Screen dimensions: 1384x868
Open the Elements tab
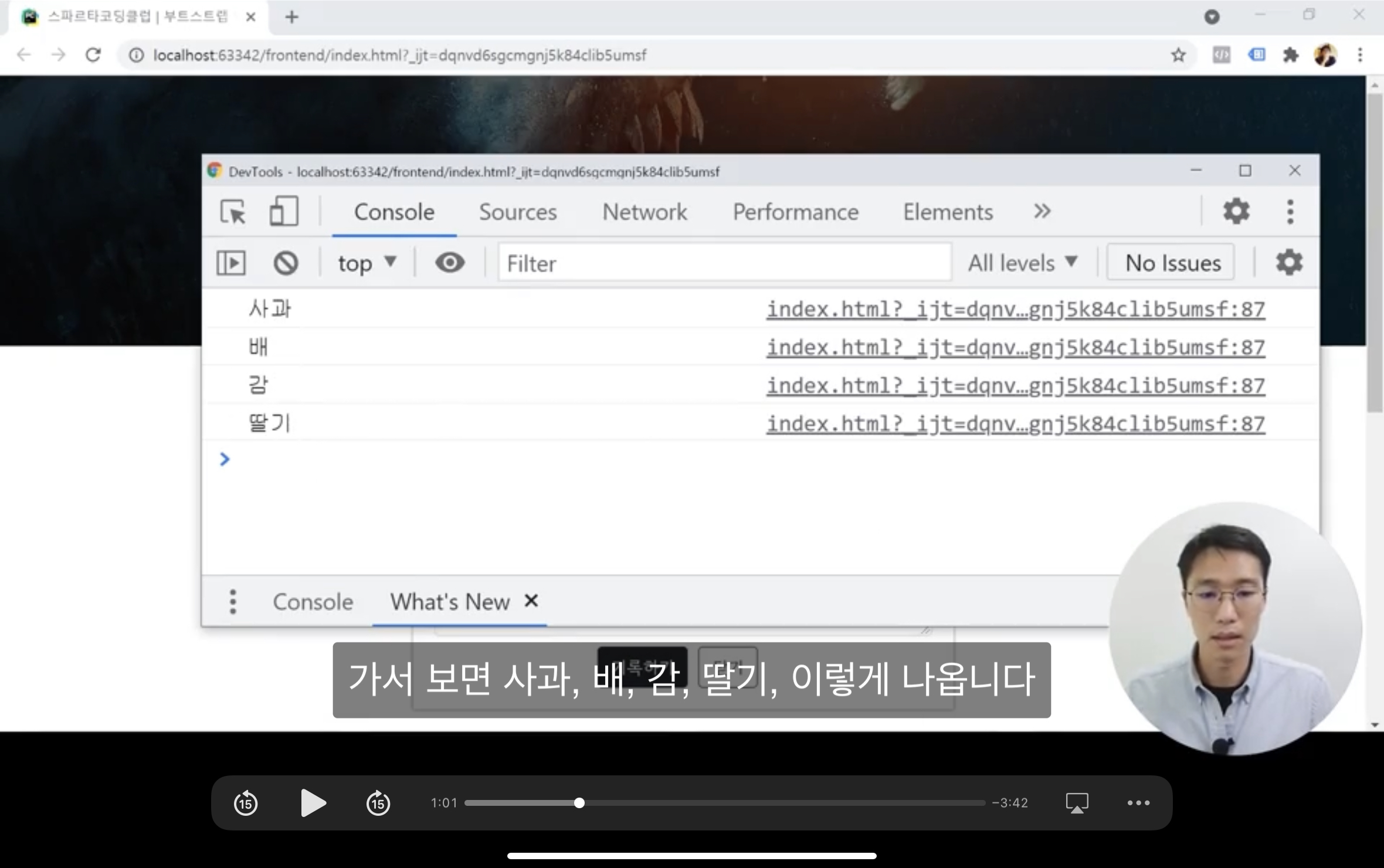pos(948,212)
